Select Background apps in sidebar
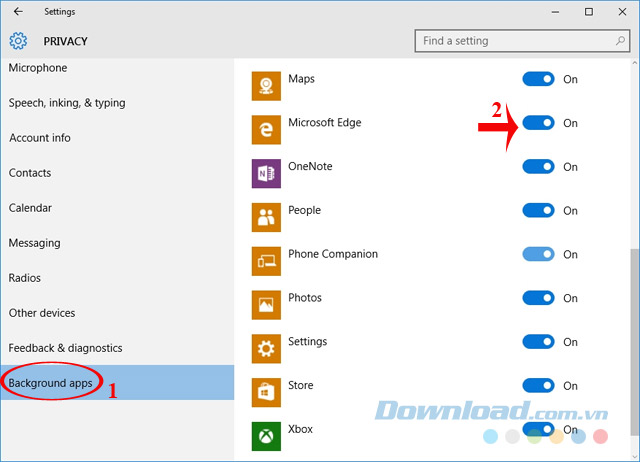 pos(118,382)
